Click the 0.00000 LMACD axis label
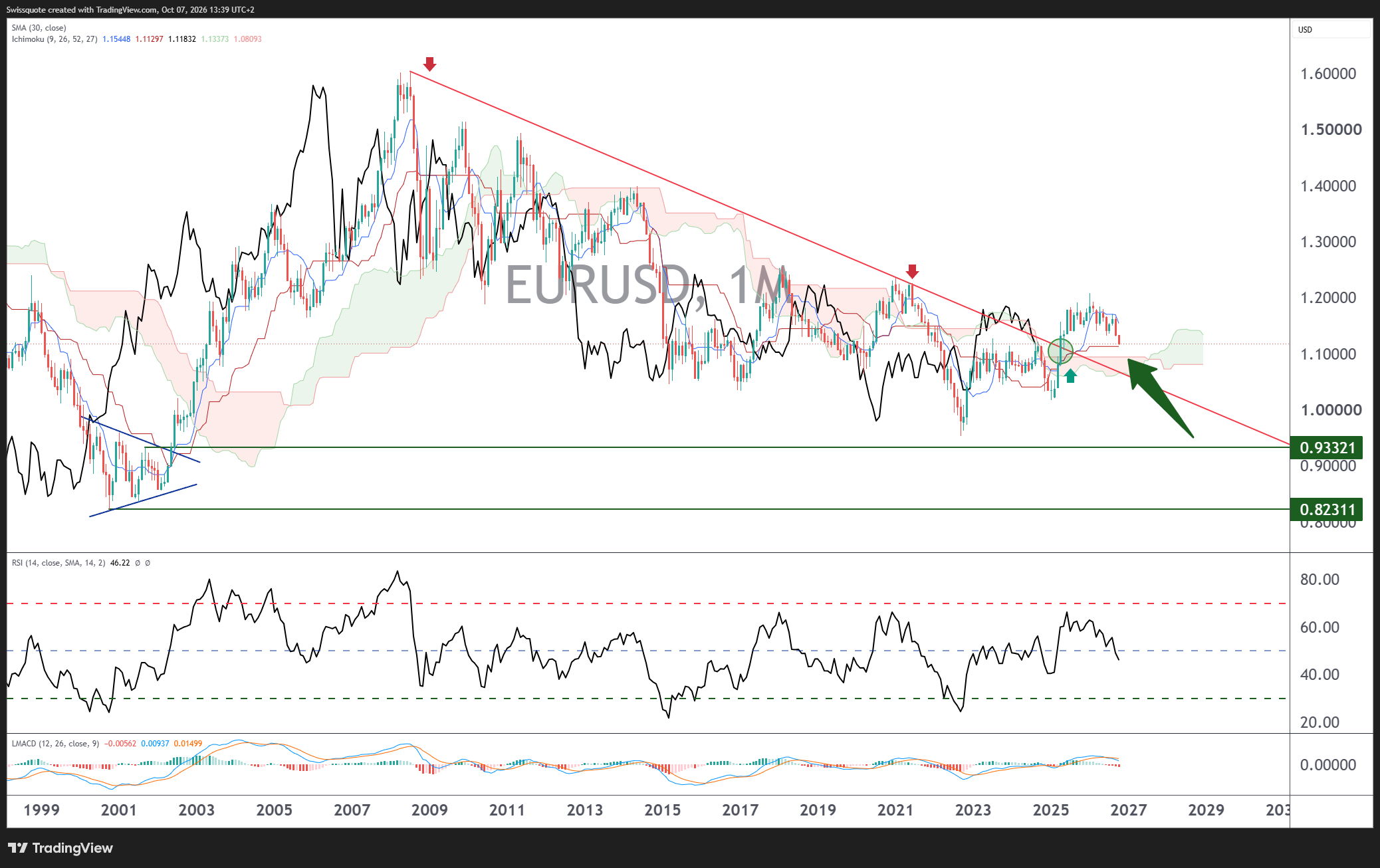The width and height of the screenshot is (1380, 868). coord(1328,765)
